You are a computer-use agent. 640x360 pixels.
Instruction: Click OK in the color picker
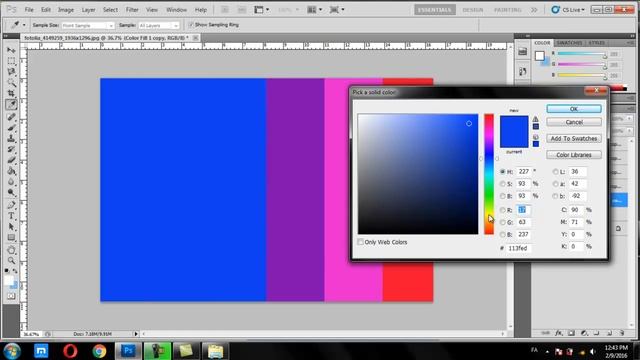pyautogui.click(x=574, y=109)
